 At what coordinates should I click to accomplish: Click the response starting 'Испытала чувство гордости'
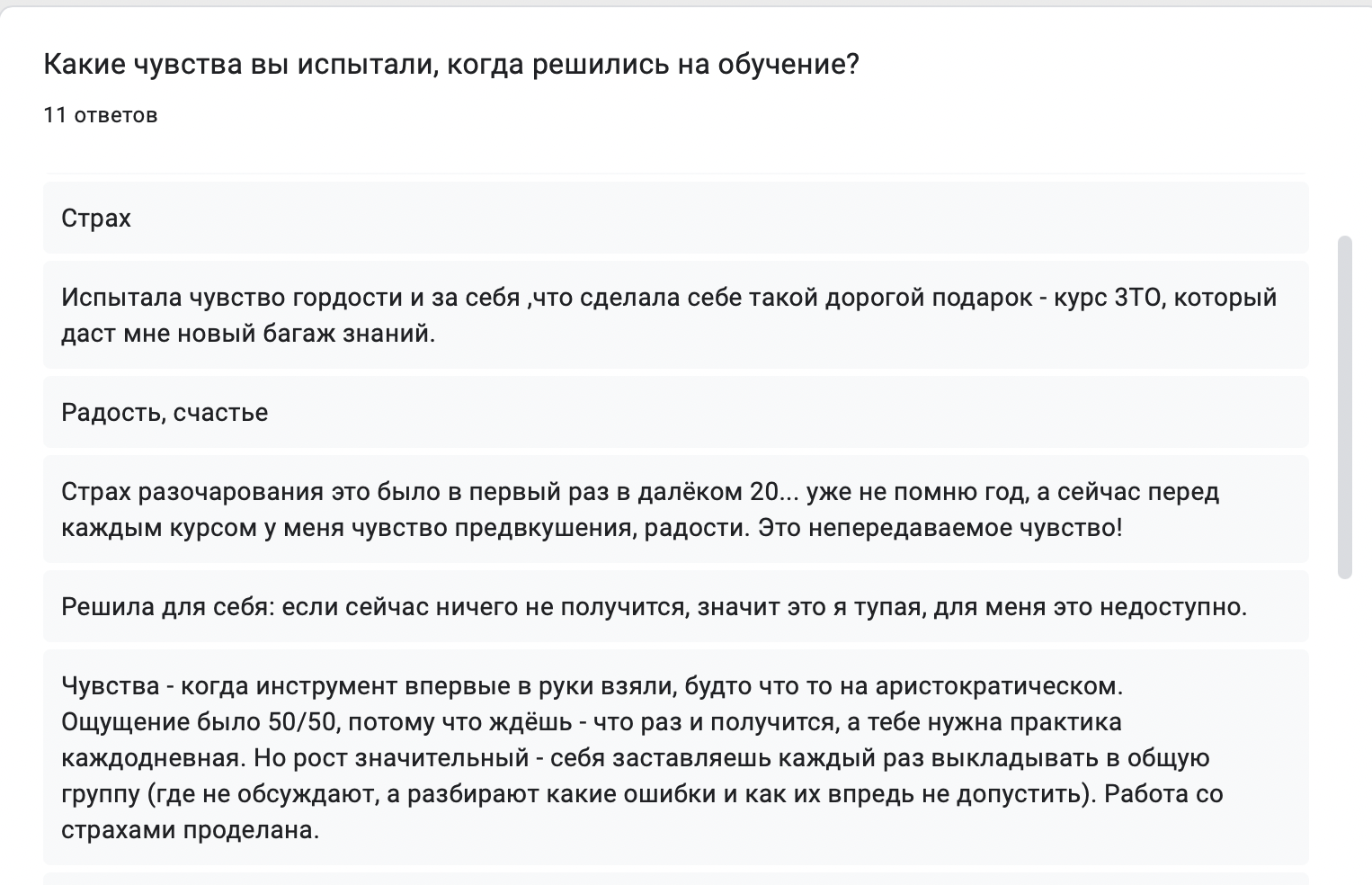click(x=674, y=315)
